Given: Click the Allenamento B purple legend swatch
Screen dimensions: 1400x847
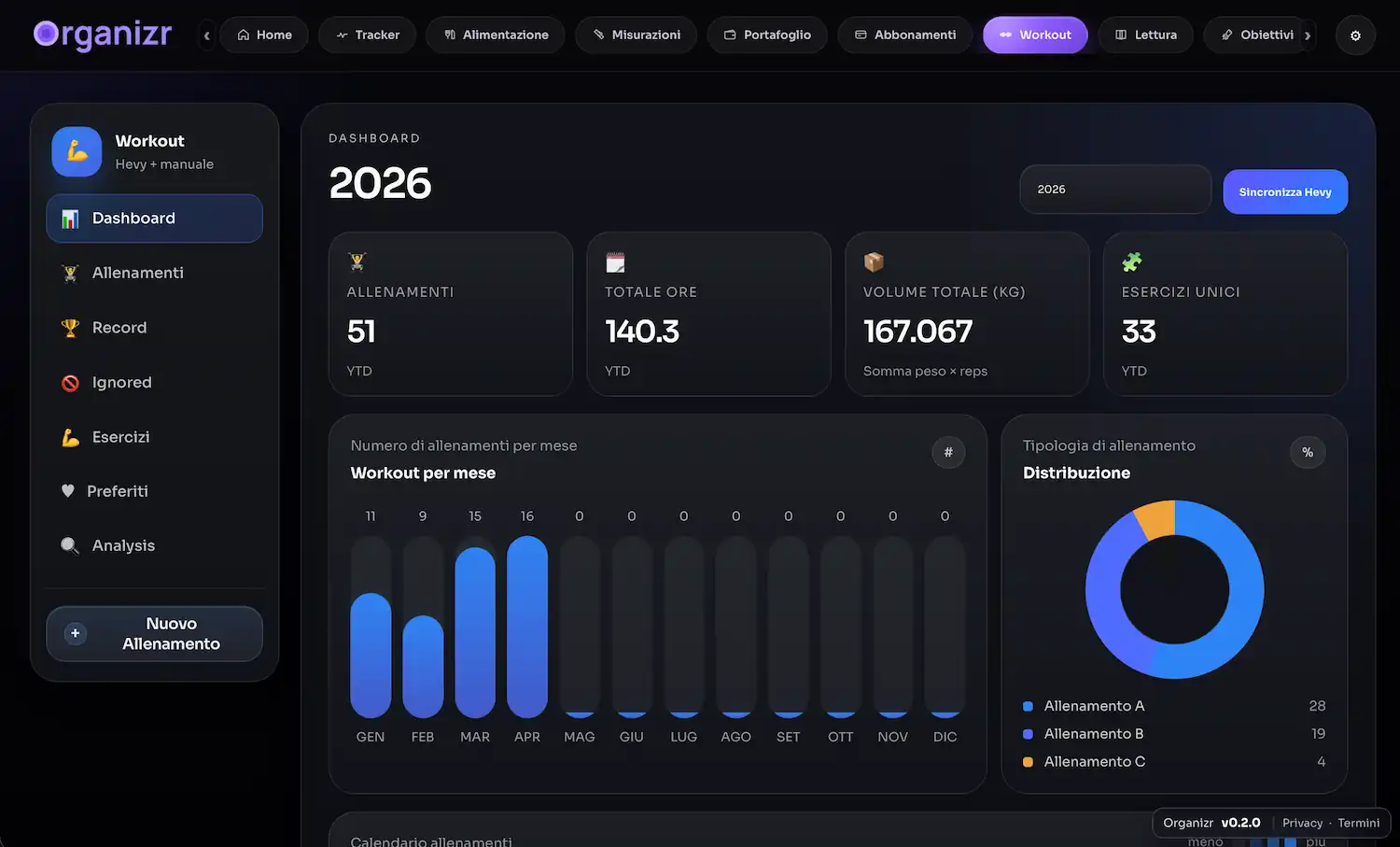Looking at the screenshot, I should coord(1028,734).
